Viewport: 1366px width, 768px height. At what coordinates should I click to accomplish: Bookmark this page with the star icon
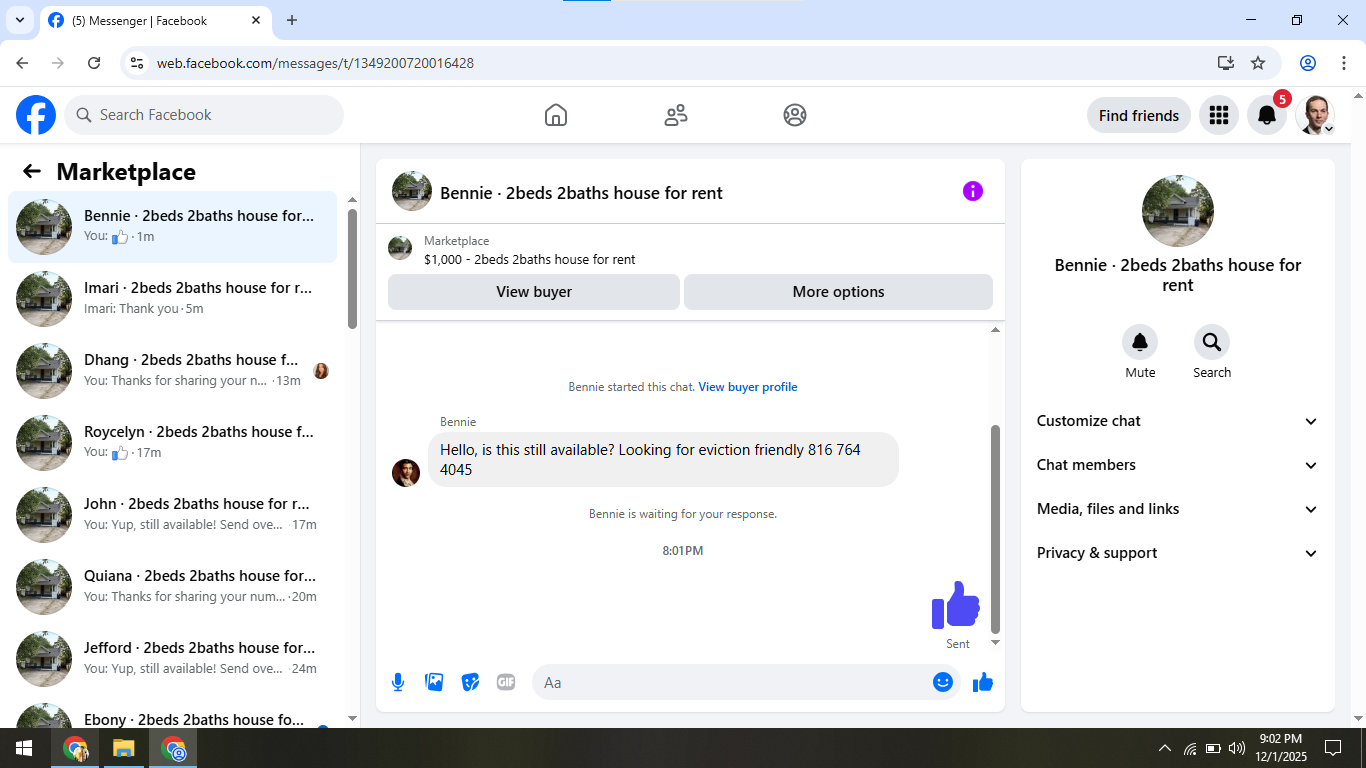click(x=1258, y=63)
